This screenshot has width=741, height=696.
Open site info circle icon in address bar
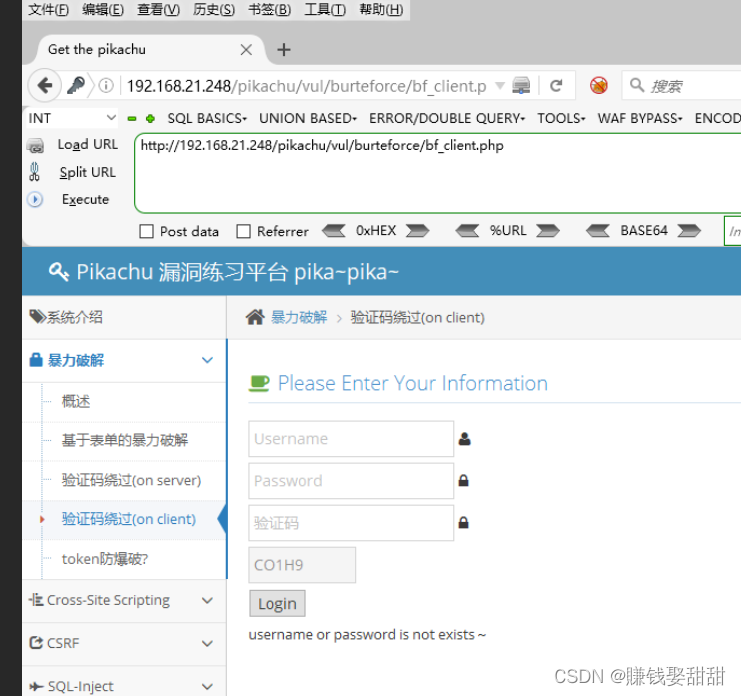(106, 86)
